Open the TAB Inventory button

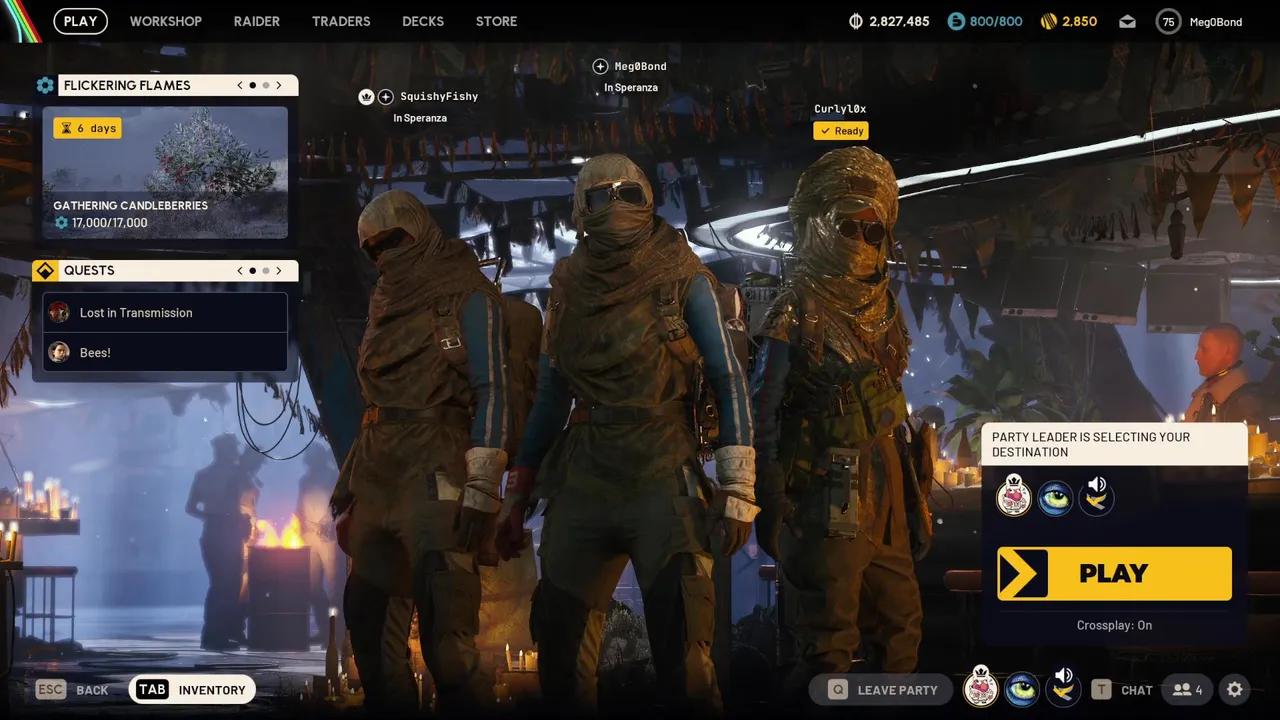[x=192, y=690]
